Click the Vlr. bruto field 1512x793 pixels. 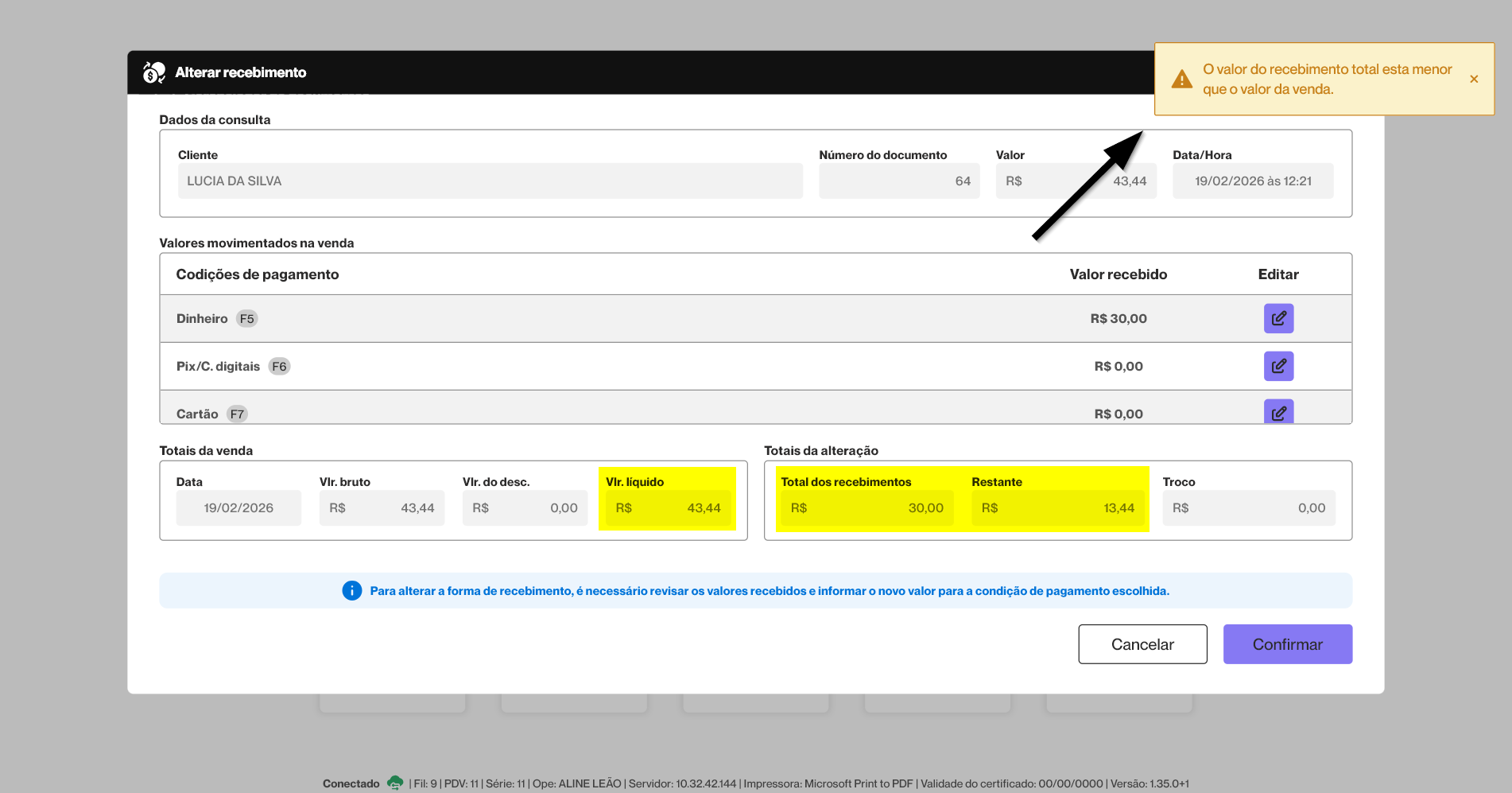pos(382,507)
